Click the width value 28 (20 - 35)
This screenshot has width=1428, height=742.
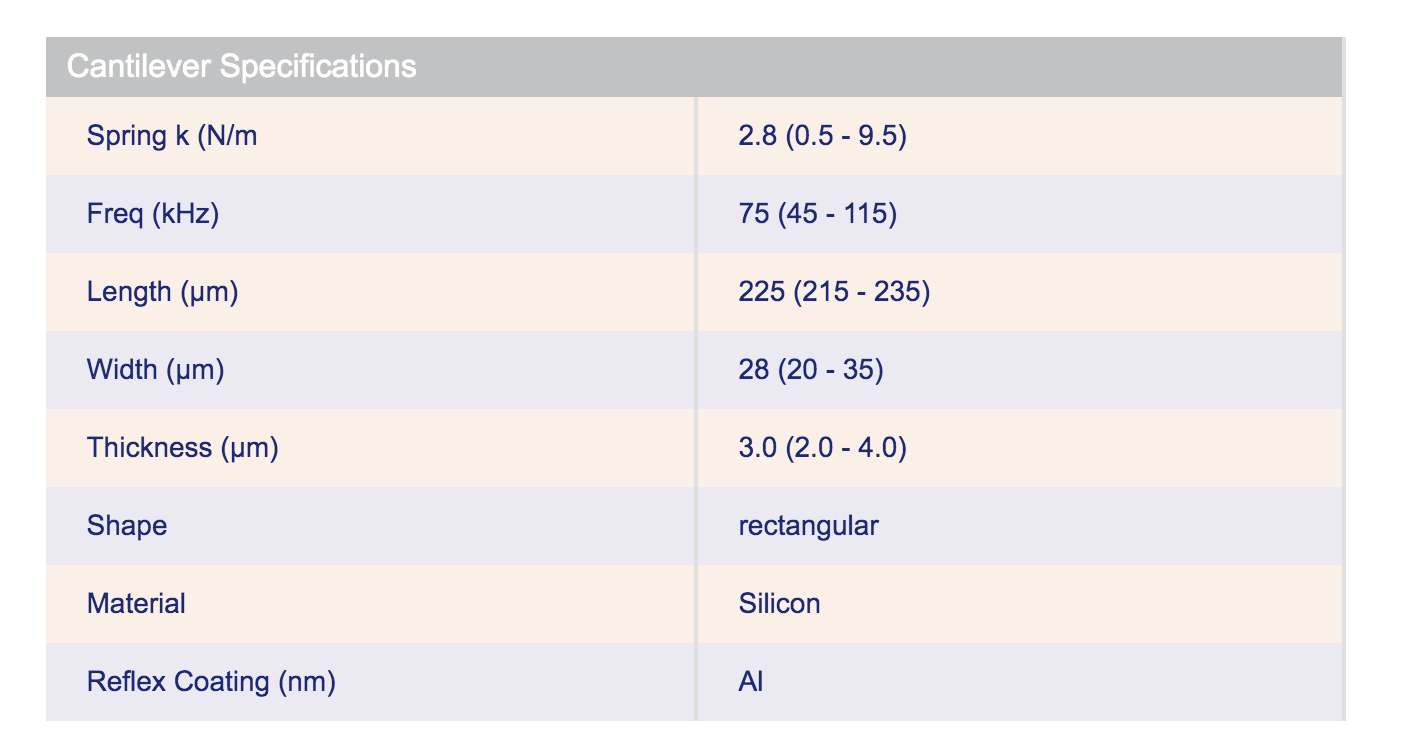pyautogui.click(x=810, y=370)
